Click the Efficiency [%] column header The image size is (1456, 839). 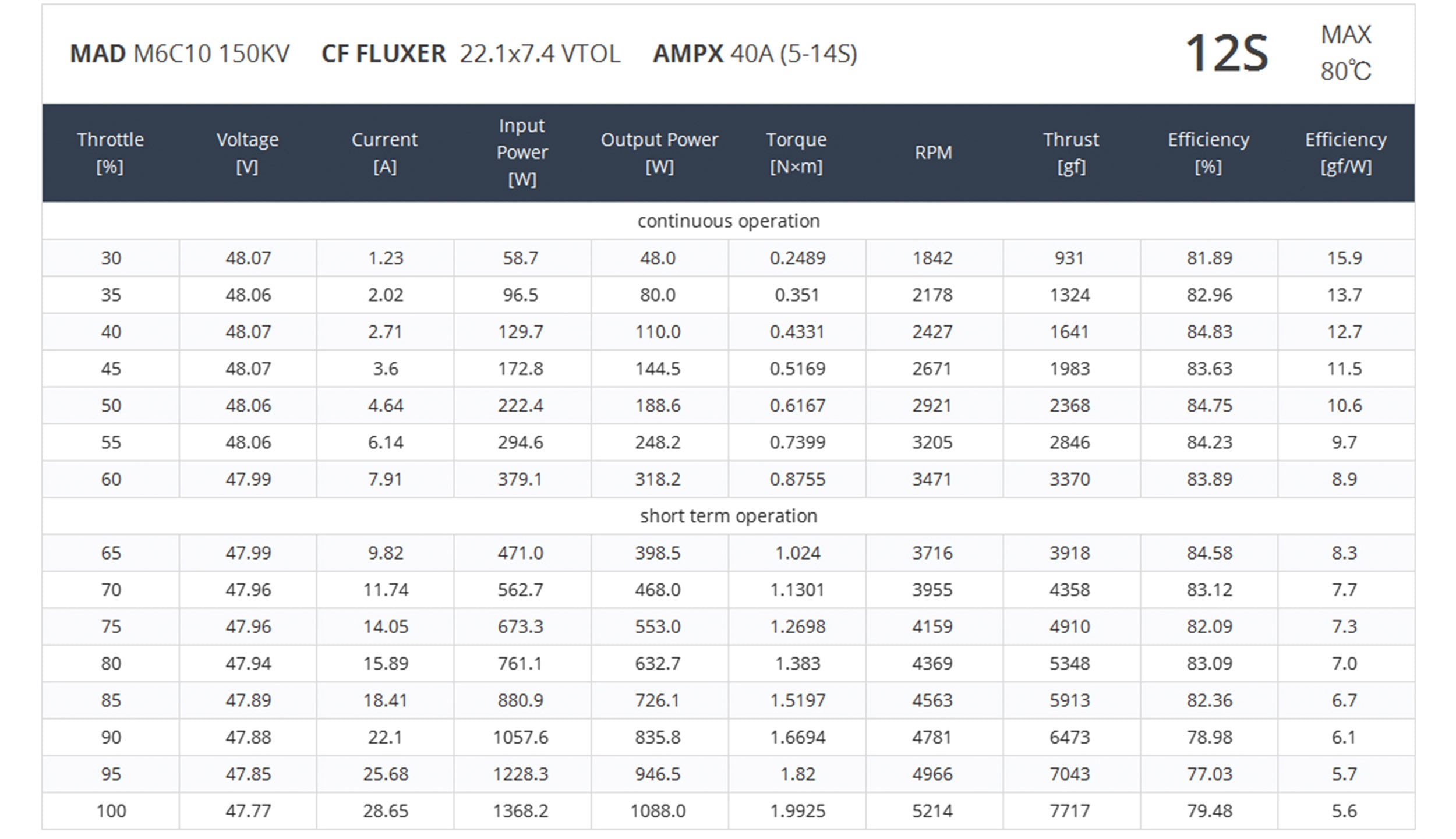[1208, 153]
